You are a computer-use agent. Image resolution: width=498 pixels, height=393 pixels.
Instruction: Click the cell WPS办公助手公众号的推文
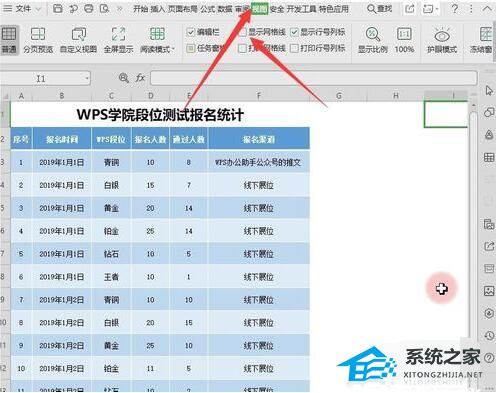[x=259, y=162]
